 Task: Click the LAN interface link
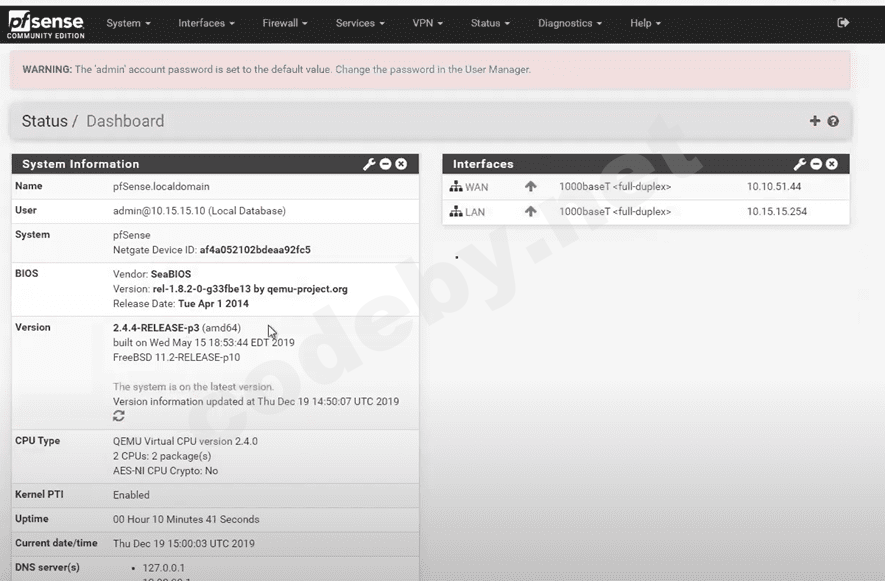click(475, 212)
